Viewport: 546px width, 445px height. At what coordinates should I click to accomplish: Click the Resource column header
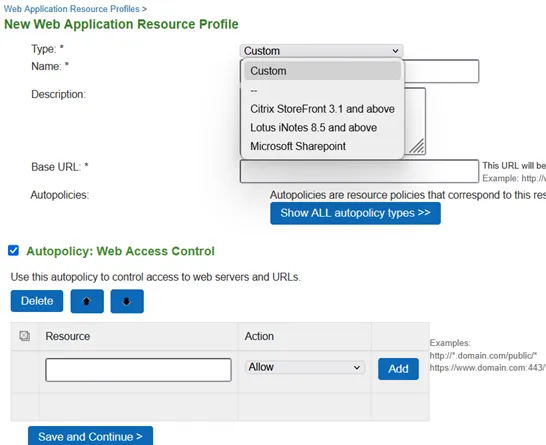[68, 336]
